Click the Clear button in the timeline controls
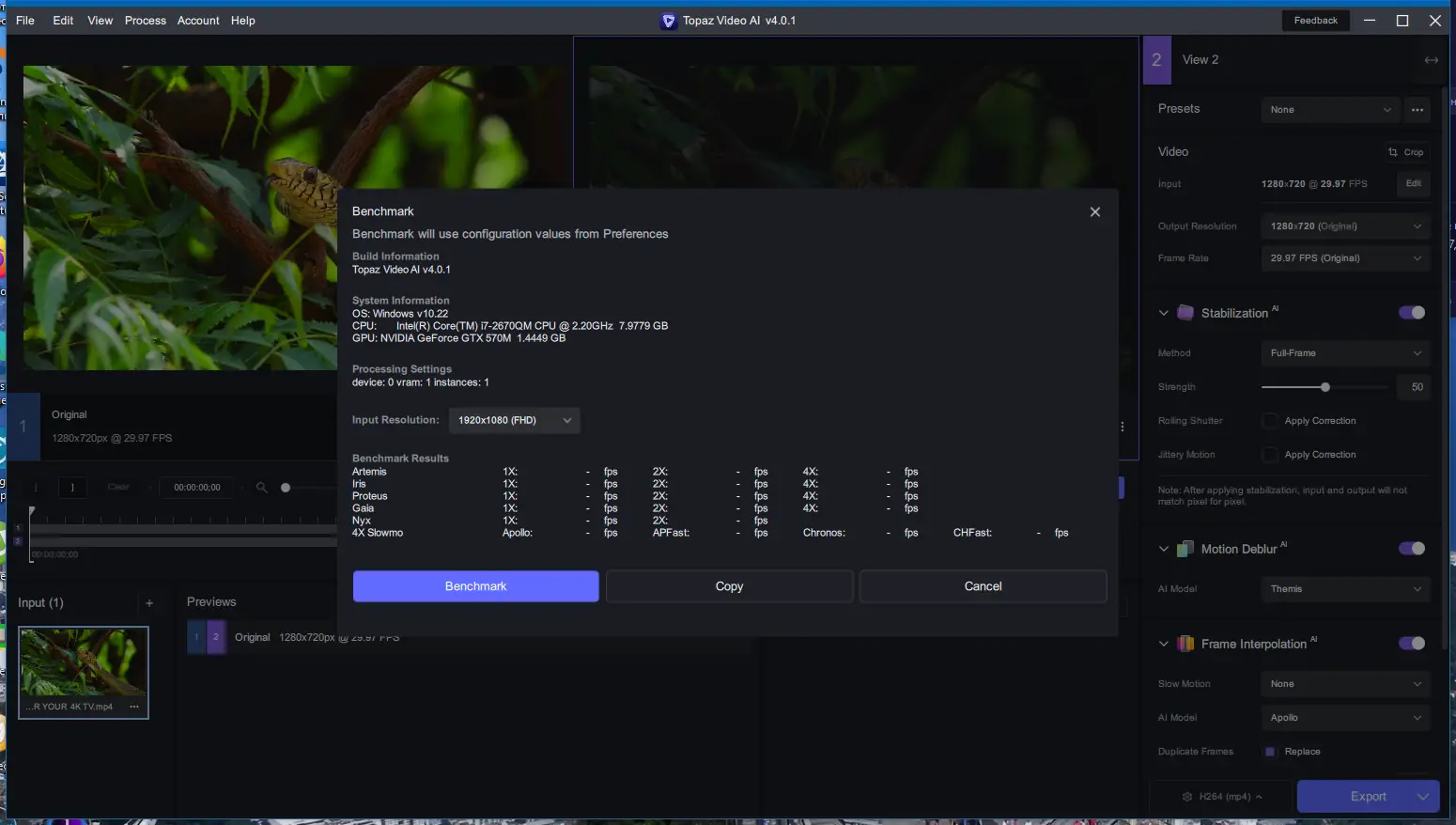 click(118, 488)
